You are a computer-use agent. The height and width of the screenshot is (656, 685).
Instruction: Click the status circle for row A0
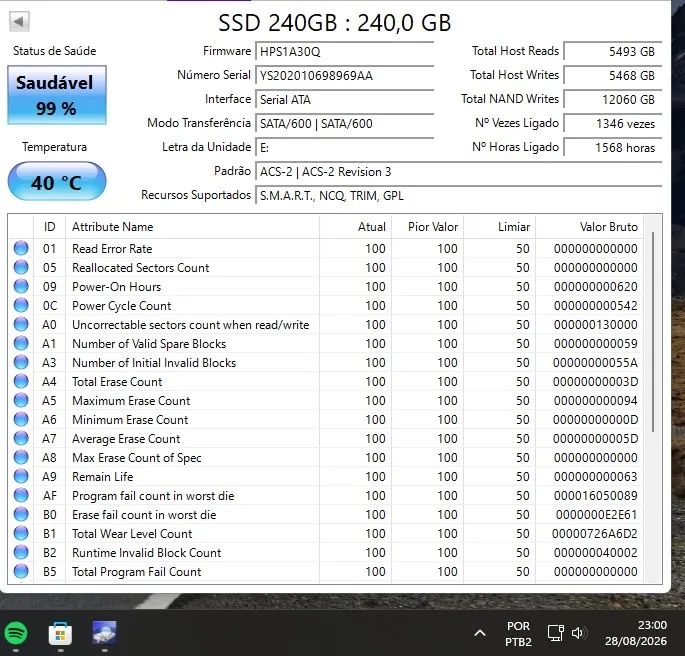pyautogui.click(x=21, y=324)
